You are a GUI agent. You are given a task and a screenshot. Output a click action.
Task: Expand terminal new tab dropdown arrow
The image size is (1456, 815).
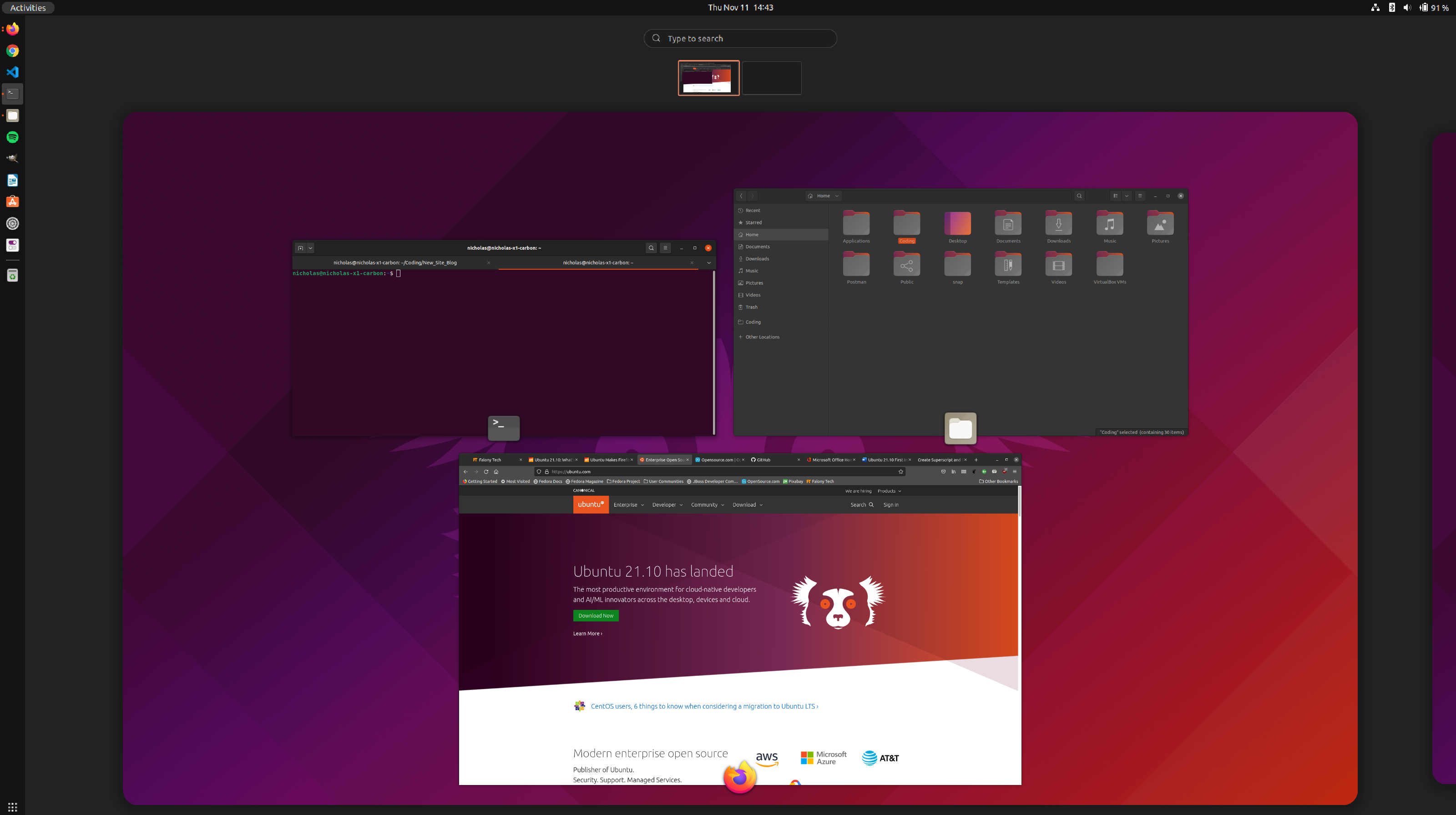[310, 248]
